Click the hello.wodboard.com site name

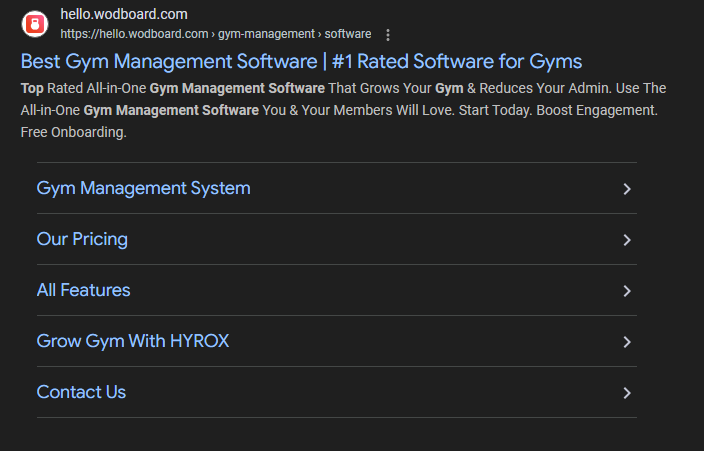point(124,14)
